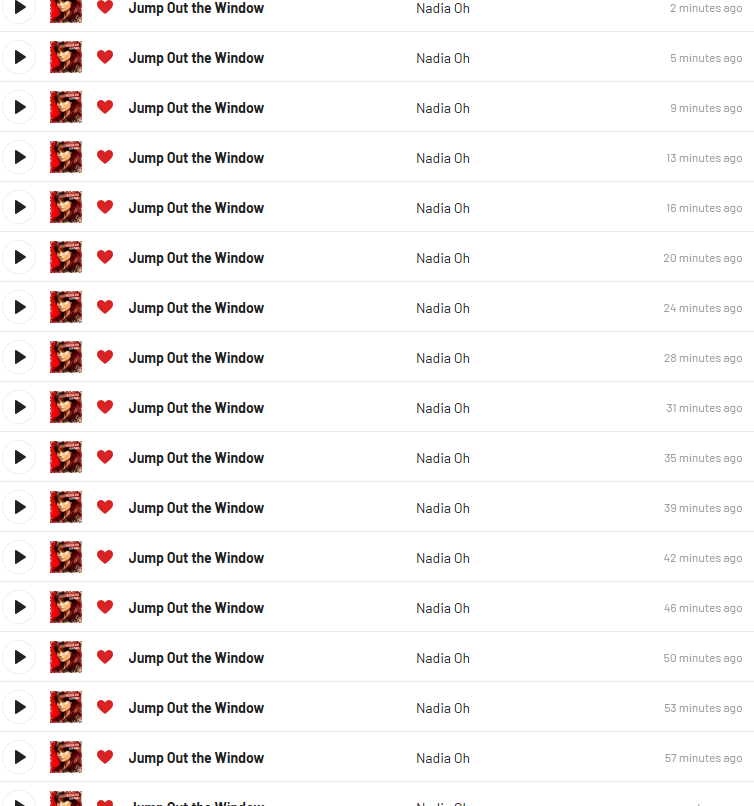Click the "39 minutes ago" timestamp
Viewport: 754px width, 806px height.
click(x=703, y=508)
